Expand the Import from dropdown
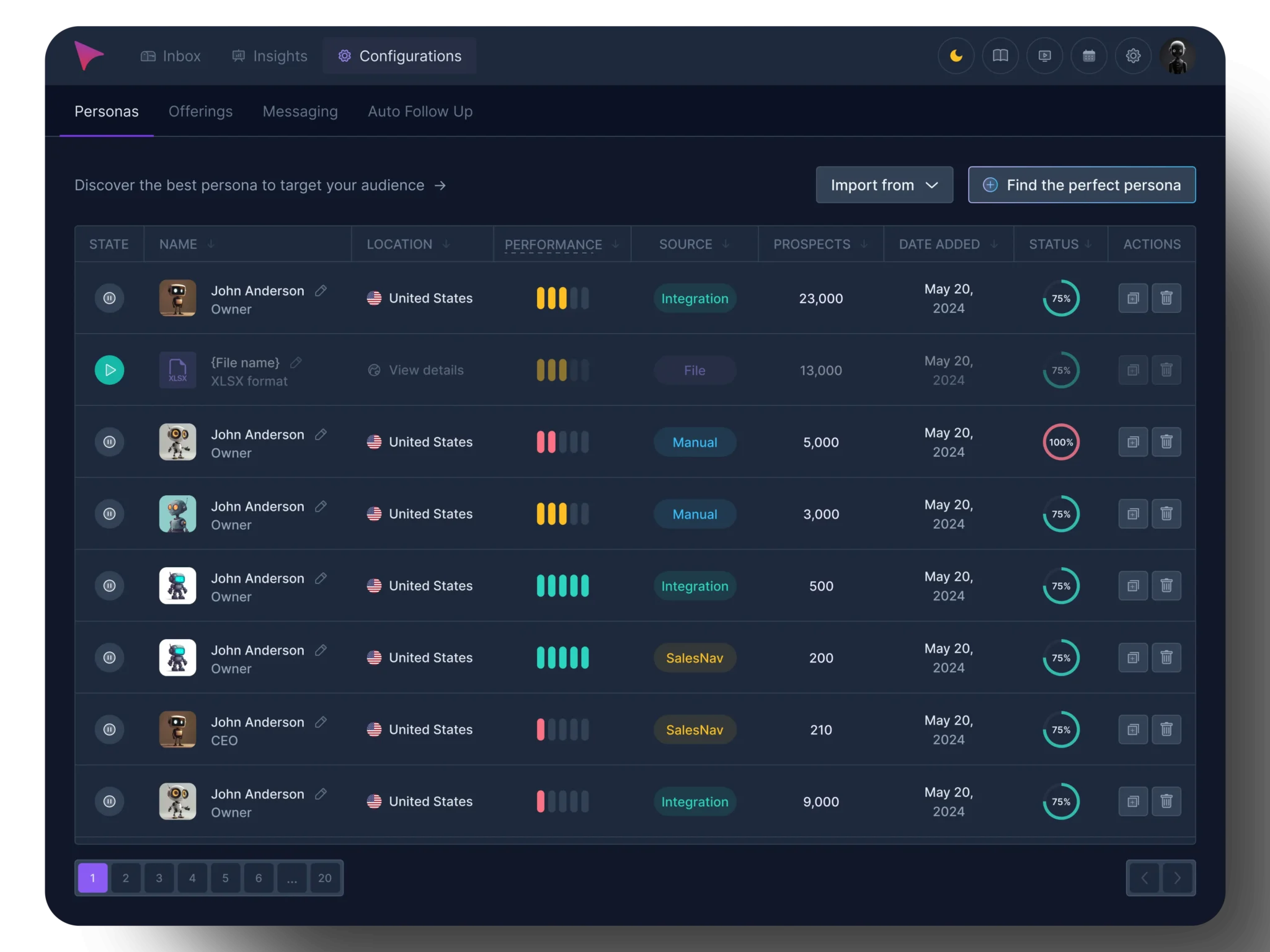The height and width of the screenshot is (952, 1270). click(884, 185)
